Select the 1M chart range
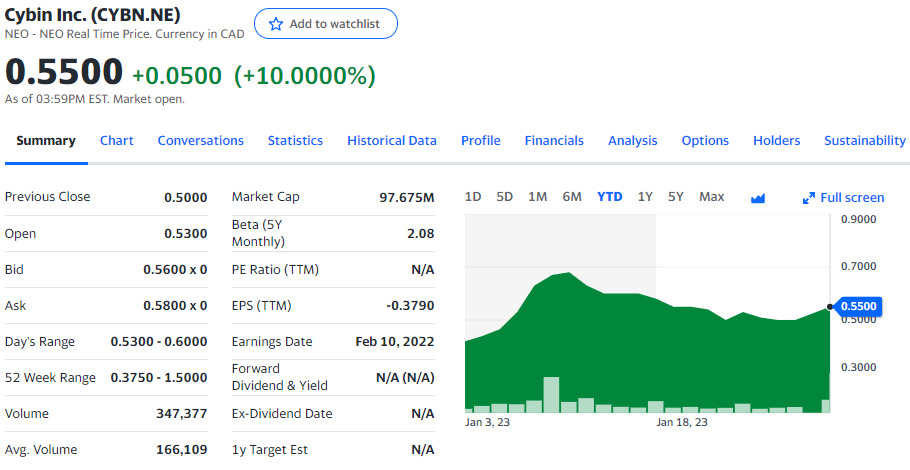The width and height of the screenshot is (910, 470). pyautogui.click(x=537, y=197)
